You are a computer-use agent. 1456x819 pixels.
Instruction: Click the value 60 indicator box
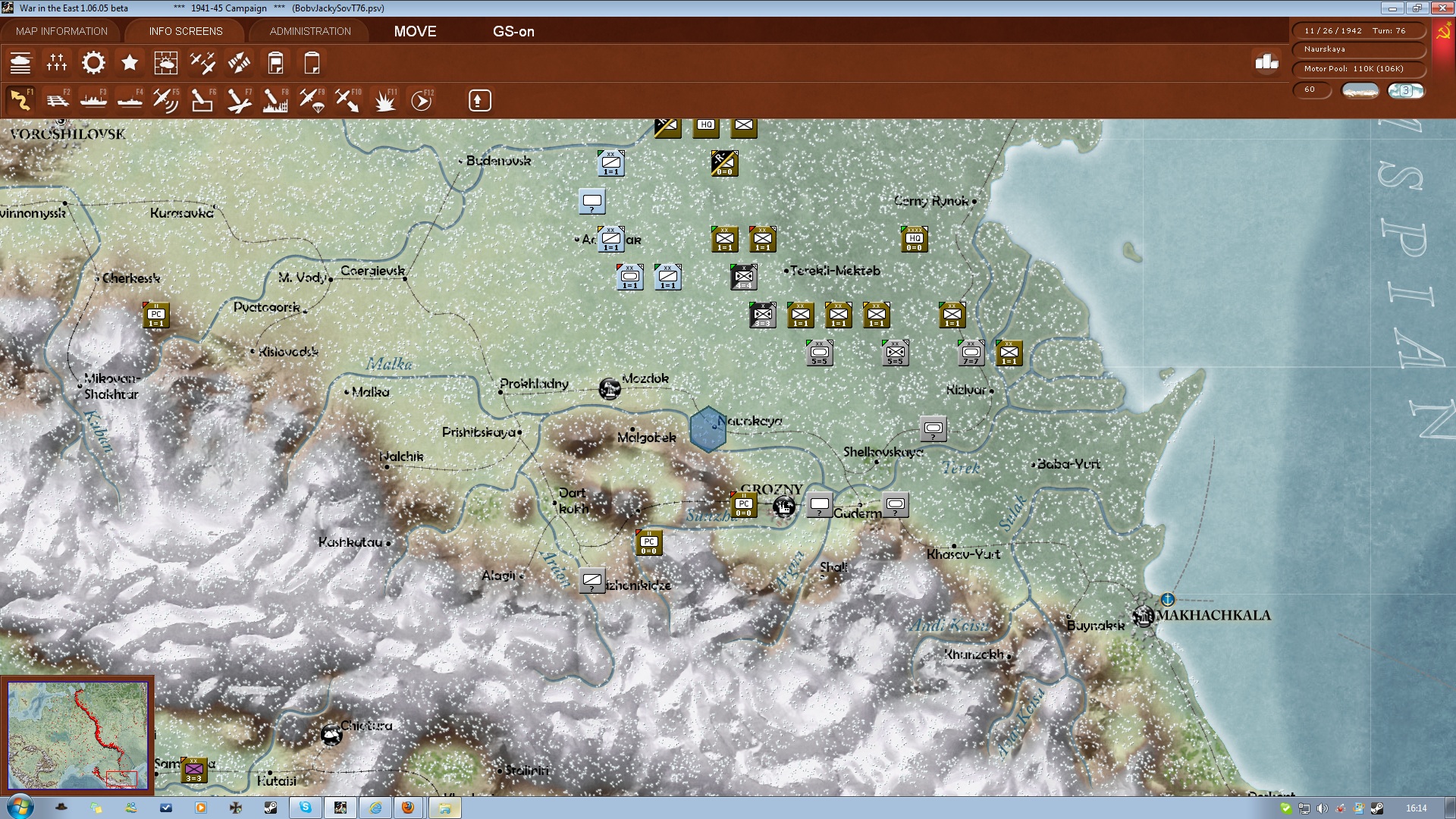(x=1311, y=89)
